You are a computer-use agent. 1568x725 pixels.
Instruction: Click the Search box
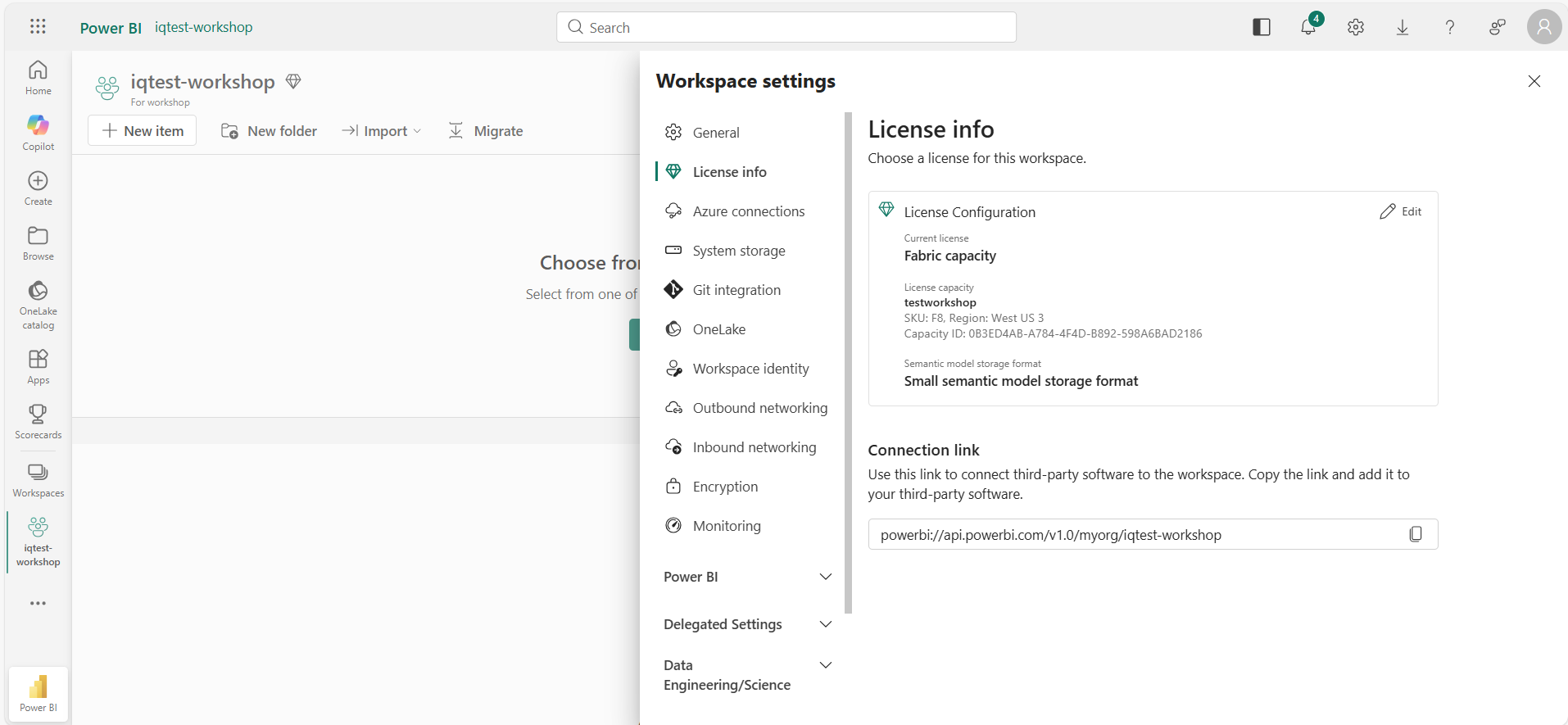[x=786, y=27]
